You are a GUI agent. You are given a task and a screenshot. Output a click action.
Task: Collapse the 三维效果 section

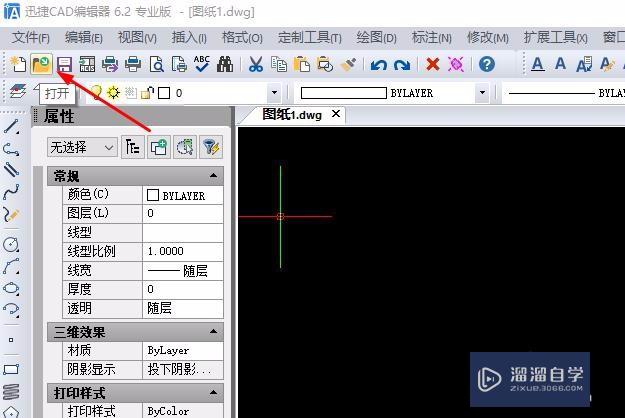[x=213, y=331]
